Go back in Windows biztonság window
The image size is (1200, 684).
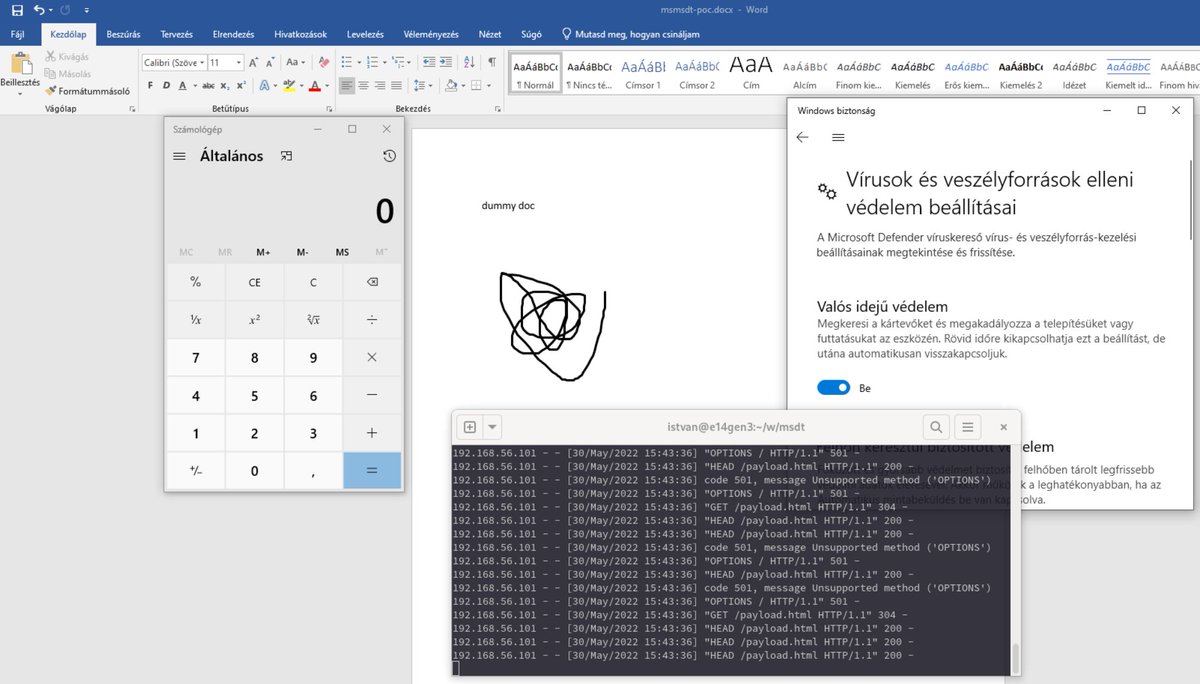click(x=802, y=137)
